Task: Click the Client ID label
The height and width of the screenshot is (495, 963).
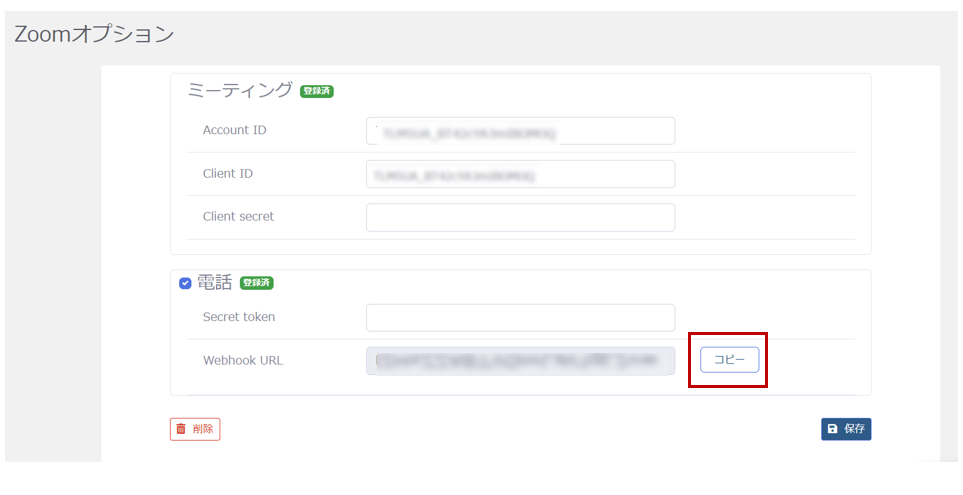Action: point(227,174)
